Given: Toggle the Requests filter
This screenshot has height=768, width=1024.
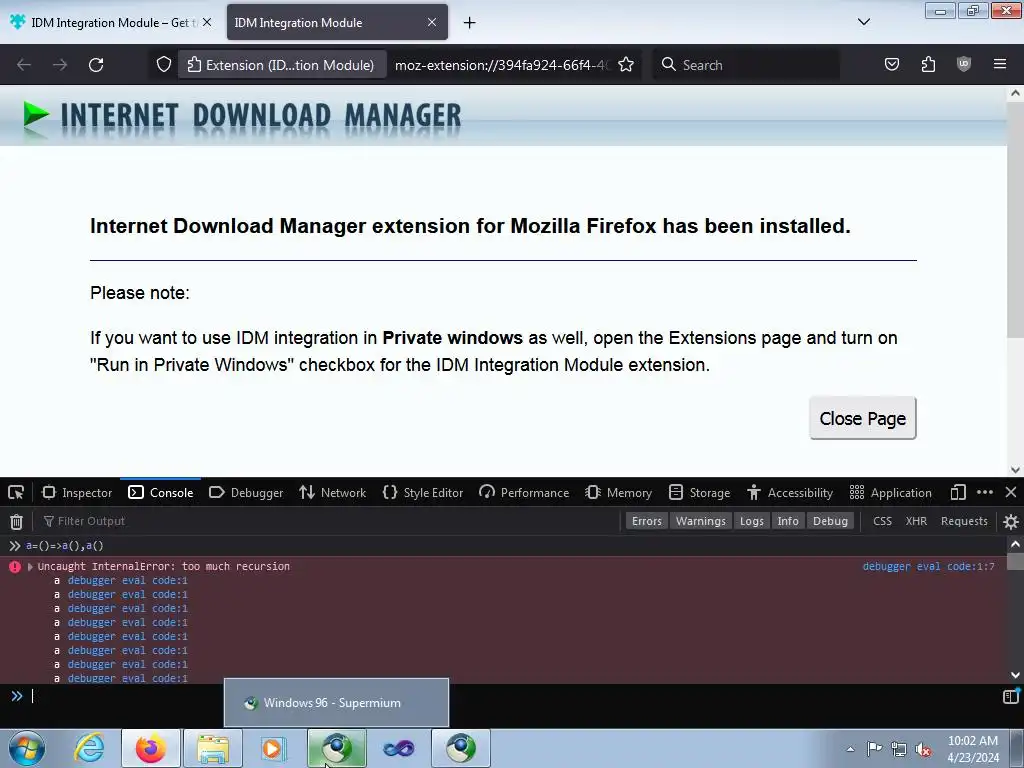Looking at the screenshot, I should click(964, 521).
